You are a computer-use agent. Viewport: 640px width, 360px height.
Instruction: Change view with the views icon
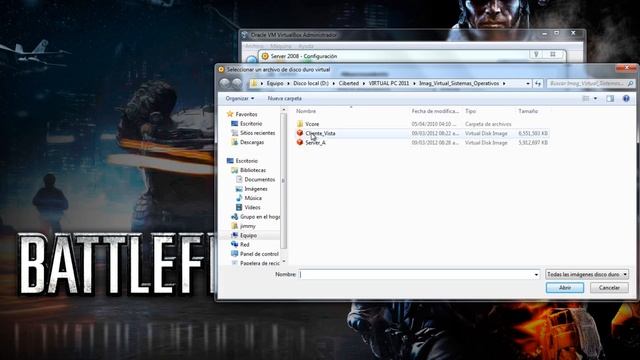tap(586, 98)
